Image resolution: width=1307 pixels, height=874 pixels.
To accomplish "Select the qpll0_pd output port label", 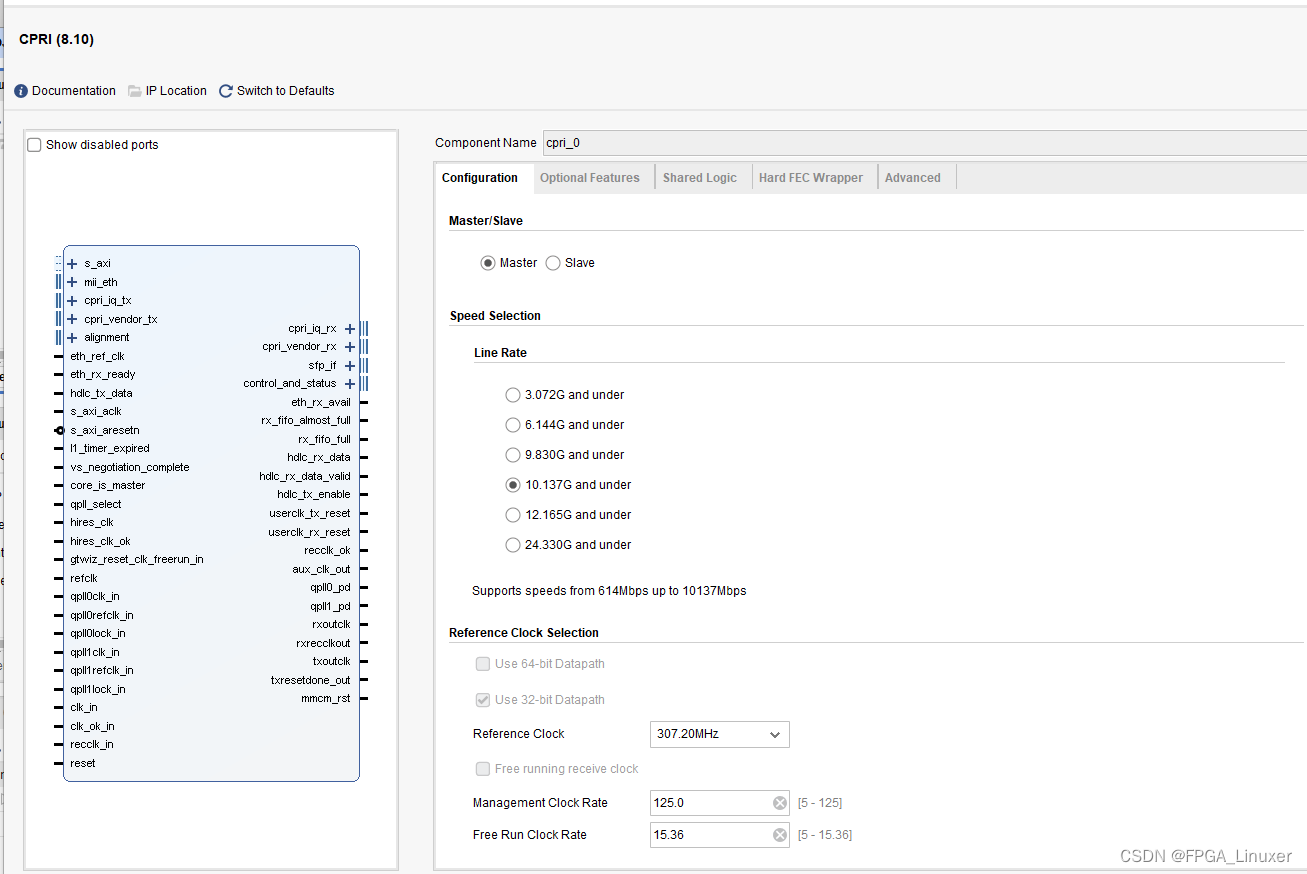I will pos(330,588).
